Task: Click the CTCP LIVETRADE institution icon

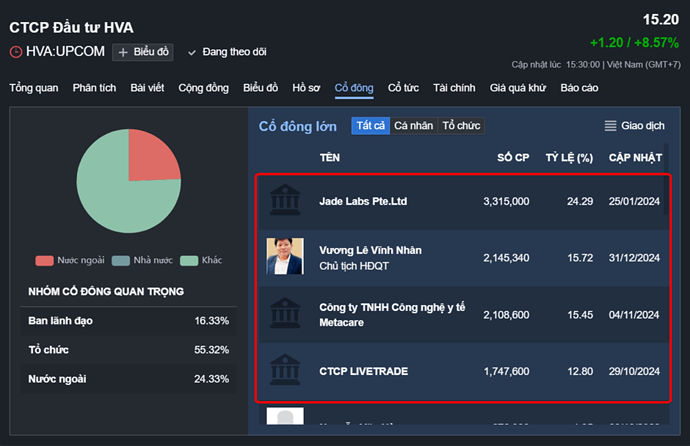Action: click(x=285, y=371)
